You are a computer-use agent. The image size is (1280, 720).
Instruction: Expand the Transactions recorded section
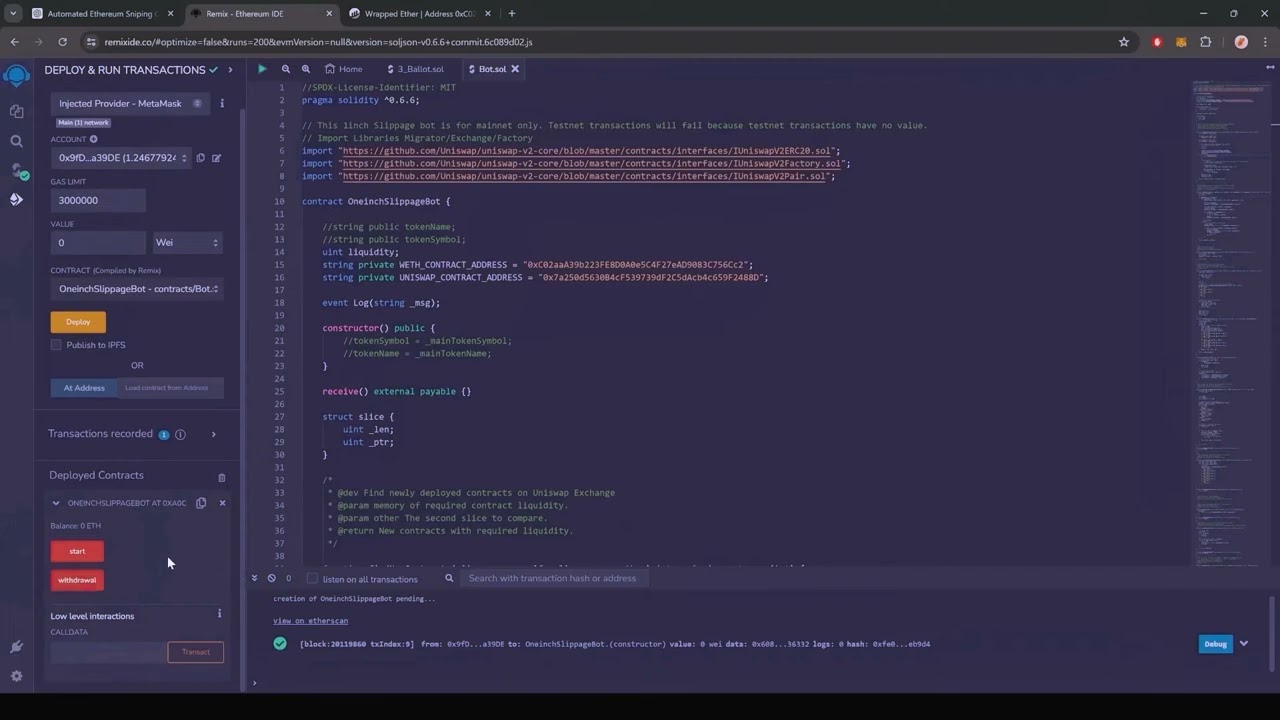click(213, 434)
